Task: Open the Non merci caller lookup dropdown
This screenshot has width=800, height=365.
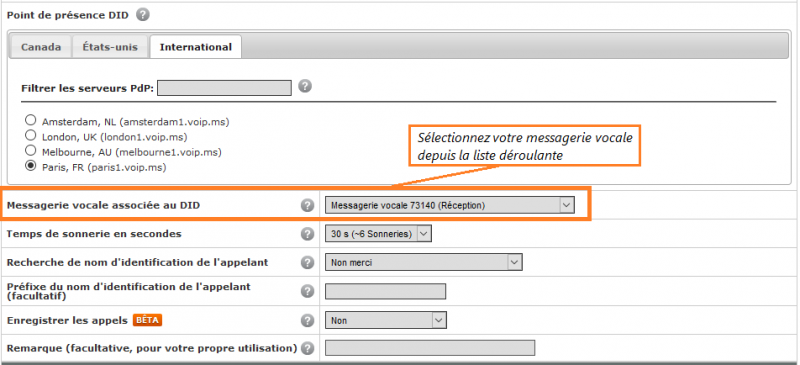Action: 423,262
